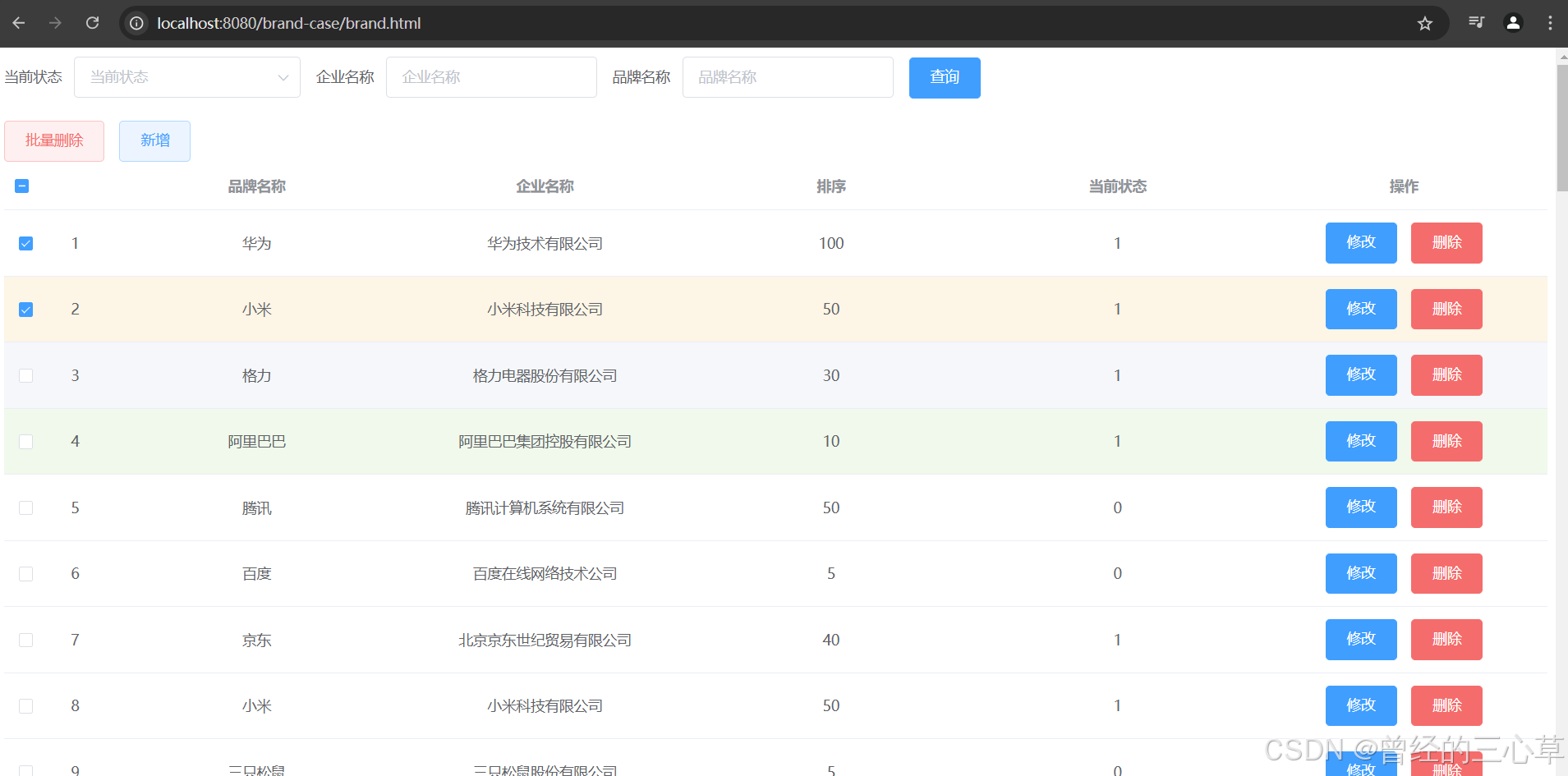Reload the page with refresh icon
The image size is (1568, 776).
point(92,23)
